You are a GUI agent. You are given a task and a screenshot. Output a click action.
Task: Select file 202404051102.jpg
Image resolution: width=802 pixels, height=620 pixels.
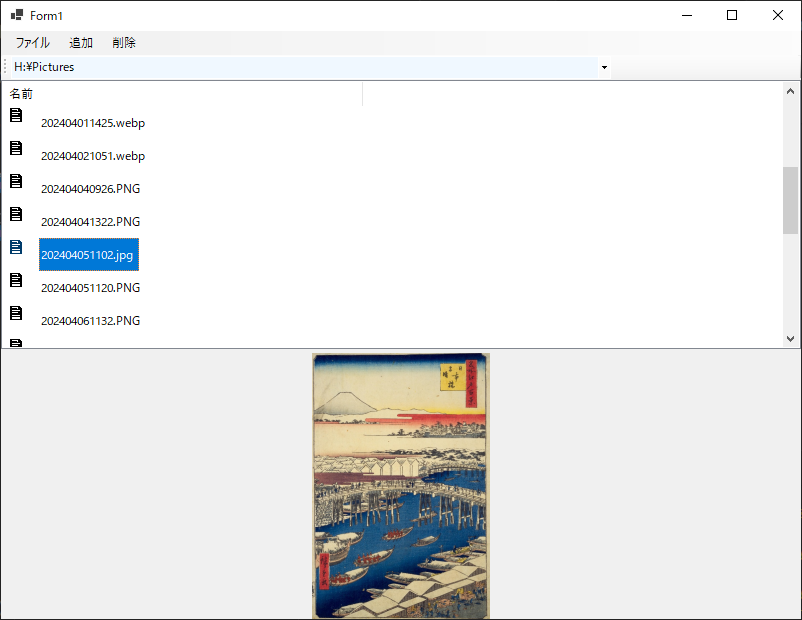(89, 255)
